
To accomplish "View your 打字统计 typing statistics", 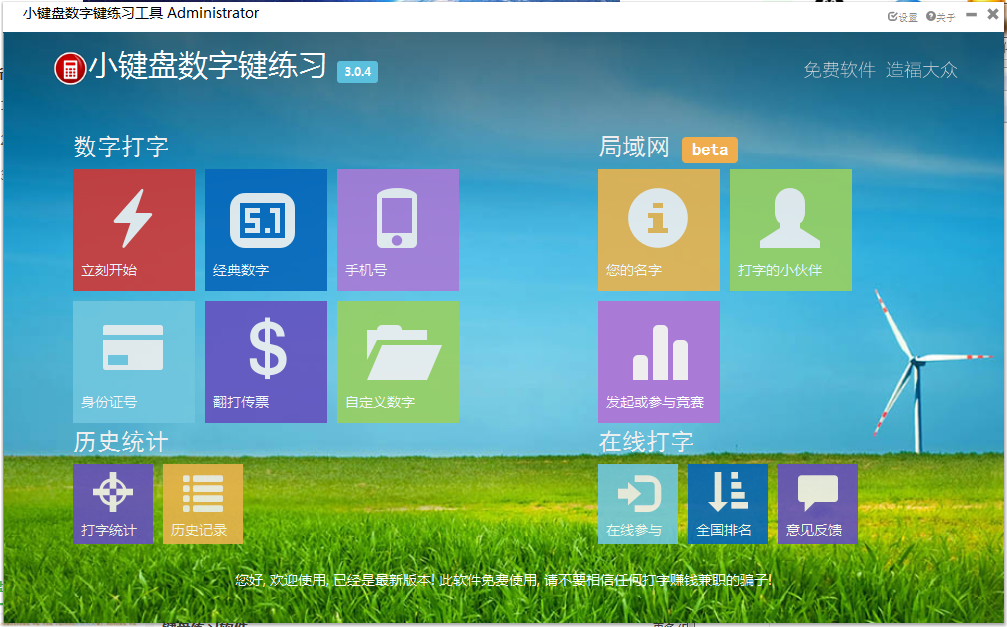I will click(x=112, y=503).
